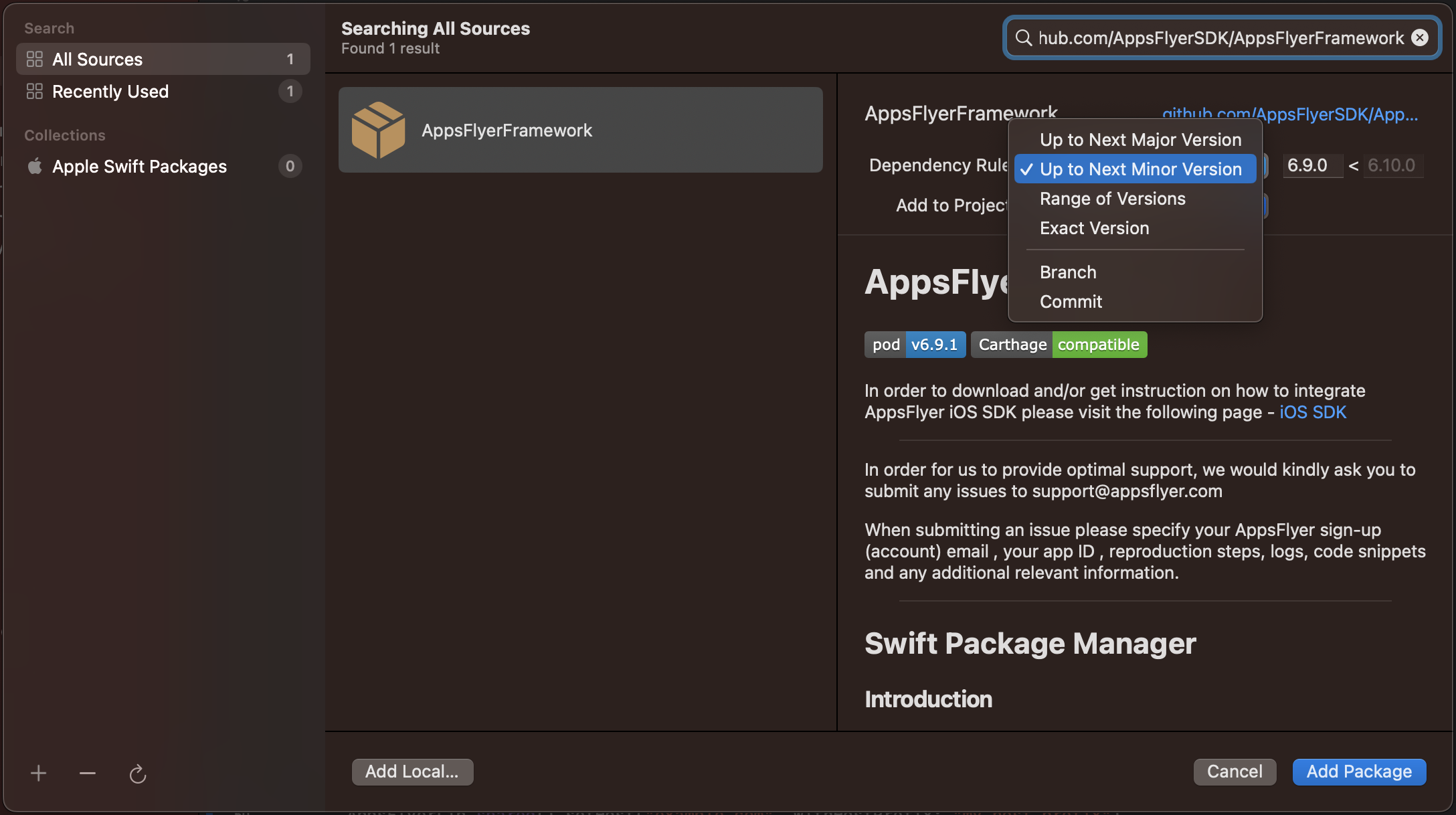Pick Branch dependency rule
The image size is (1456, 815).
click(1068, 272)
